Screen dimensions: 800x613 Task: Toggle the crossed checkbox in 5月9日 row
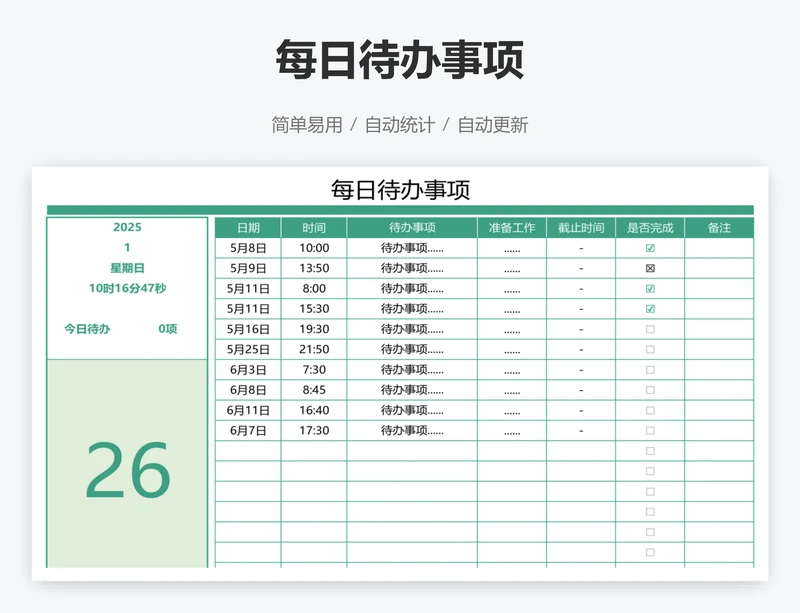650,268
